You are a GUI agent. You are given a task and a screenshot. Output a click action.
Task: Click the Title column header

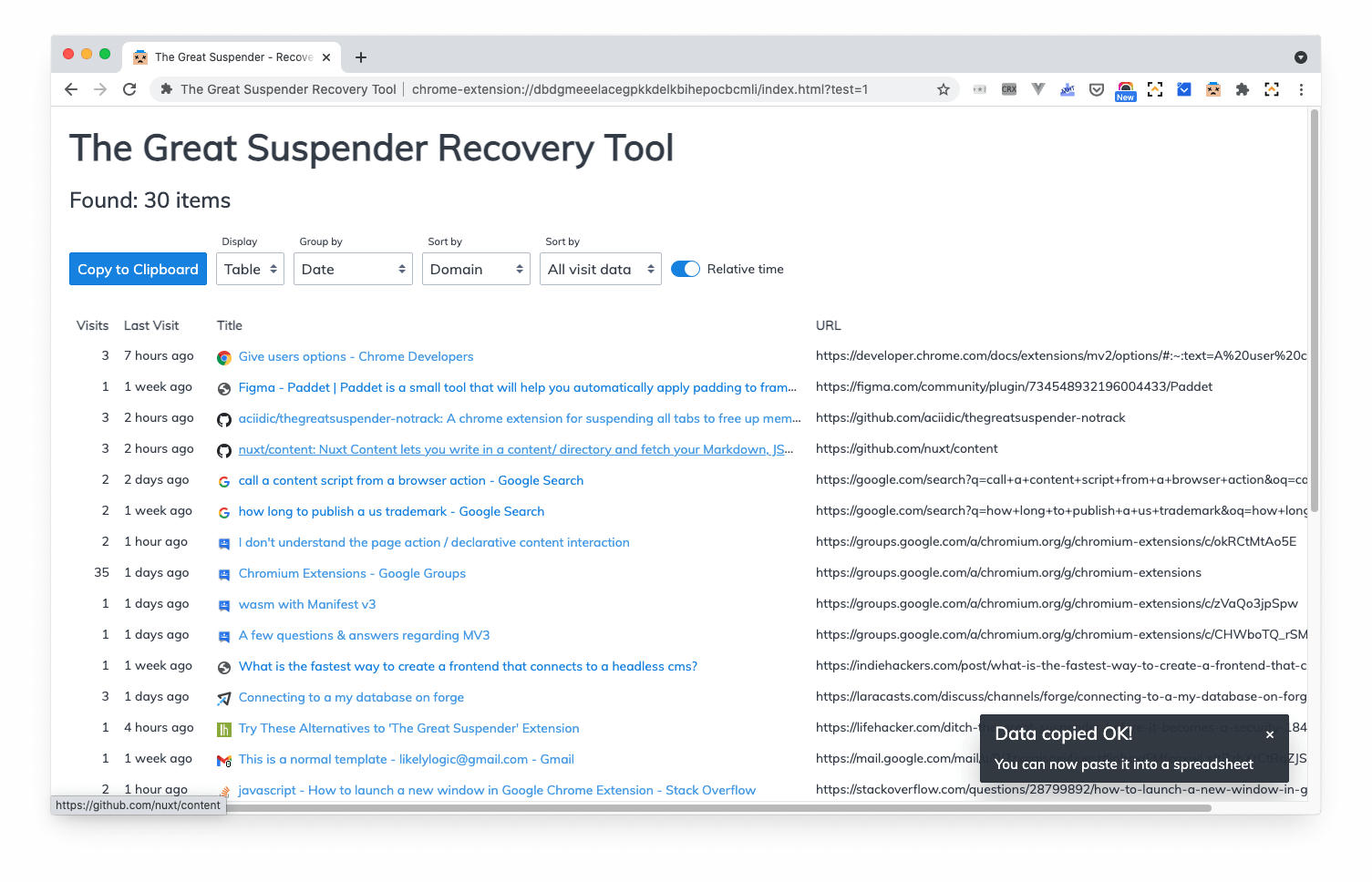pyautogui.click(x=230, y=325)
